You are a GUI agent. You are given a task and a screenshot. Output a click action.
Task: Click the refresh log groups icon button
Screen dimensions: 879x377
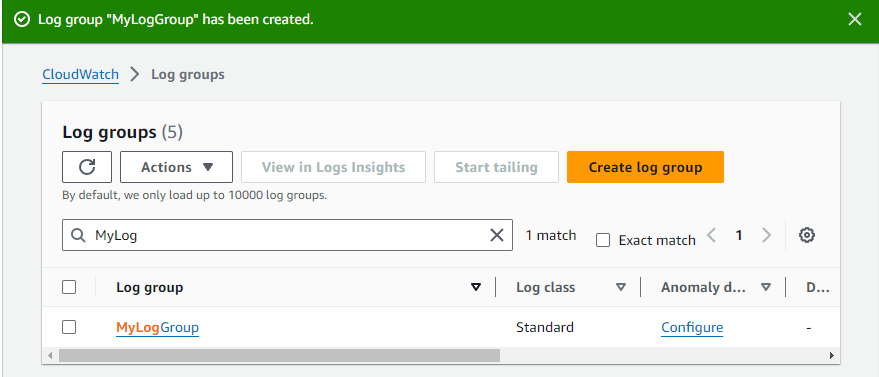tap(87, 167)
